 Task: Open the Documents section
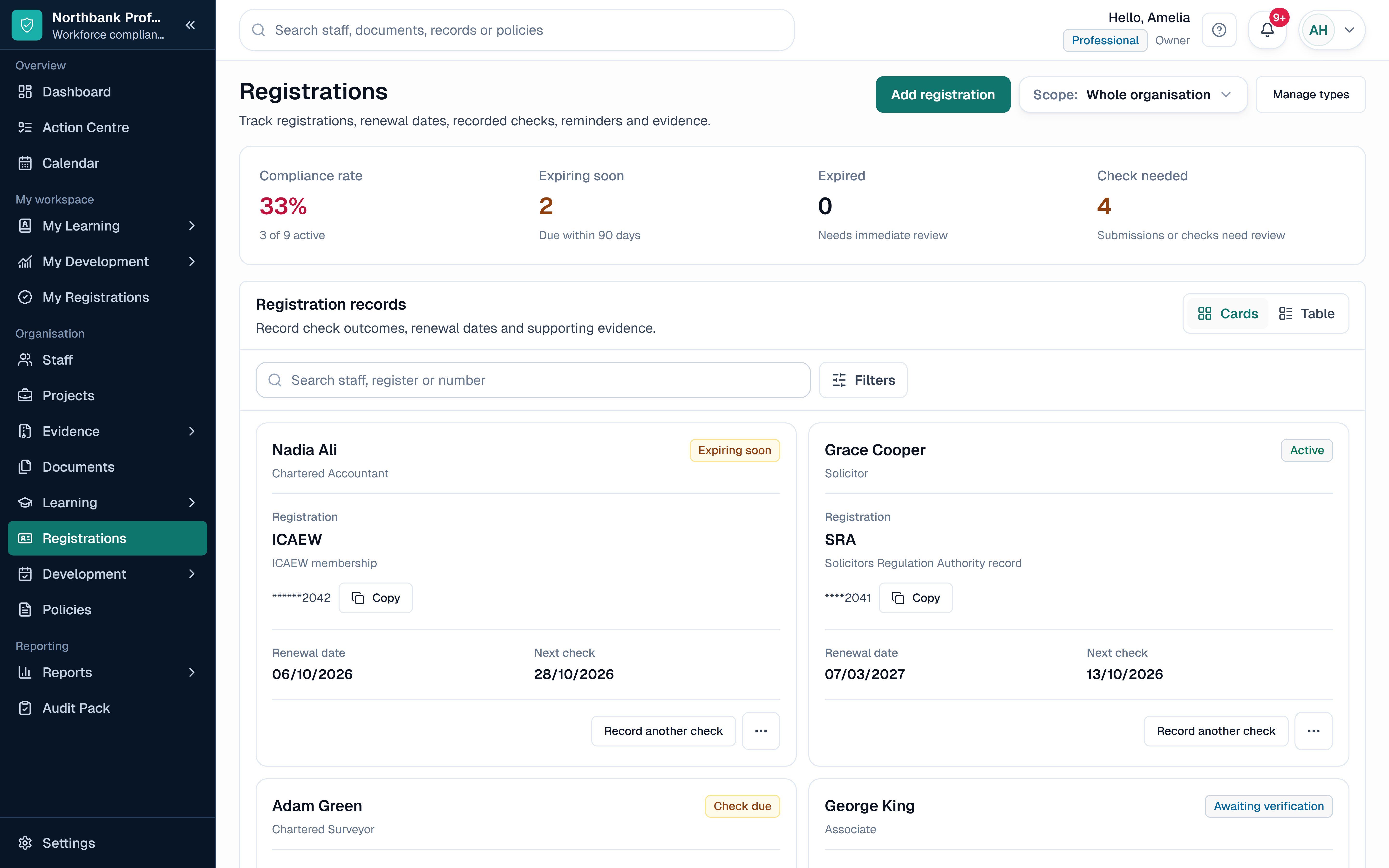107,467
